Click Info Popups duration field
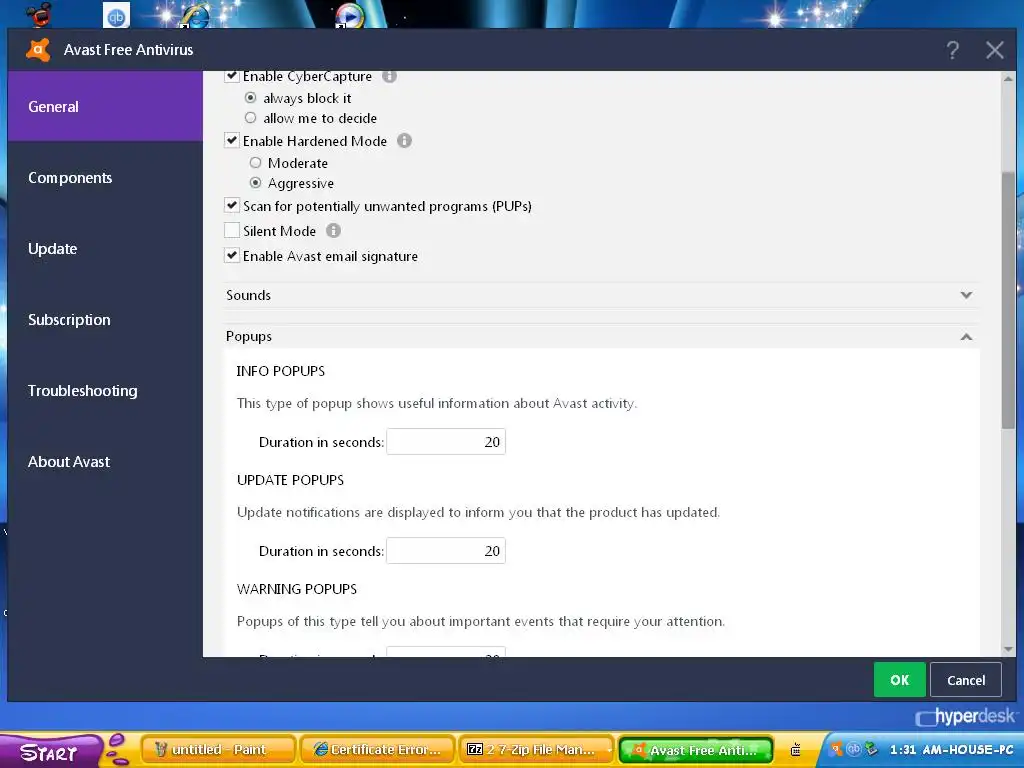This screenshot has height=768, width=1024. 446,442
